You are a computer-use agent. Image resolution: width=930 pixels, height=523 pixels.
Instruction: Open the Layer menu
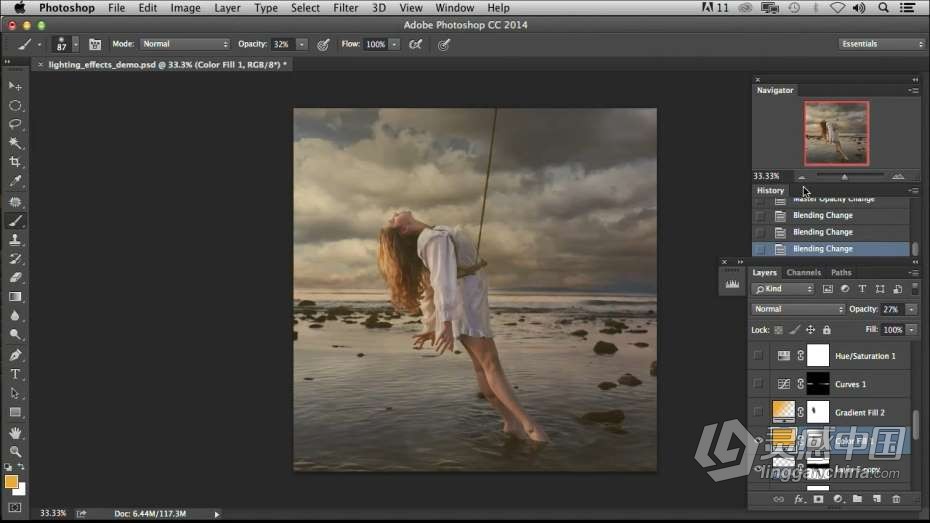click(227, 8)
